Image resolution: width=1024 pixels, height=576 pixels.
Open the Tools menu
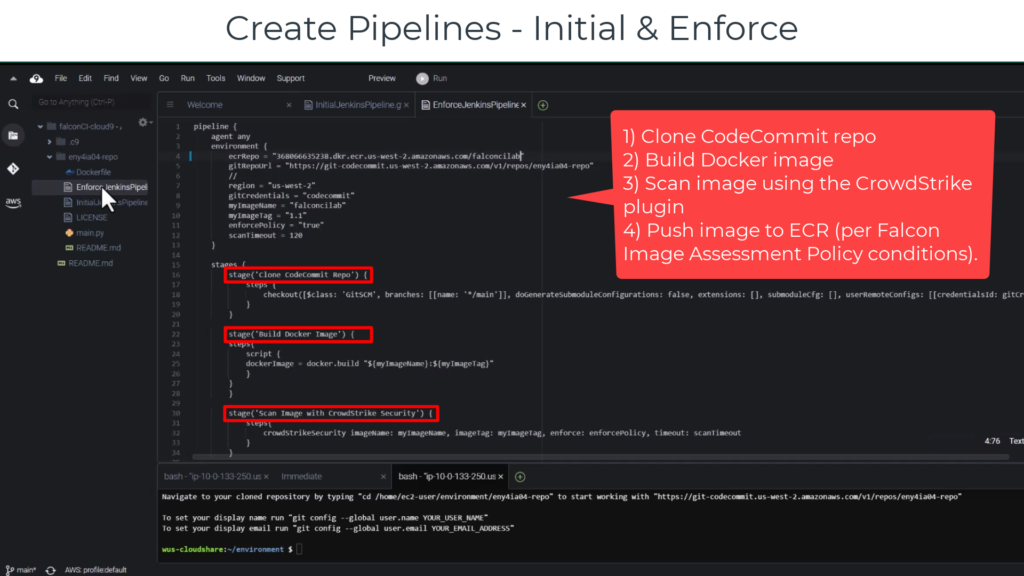tap(216, 78)
